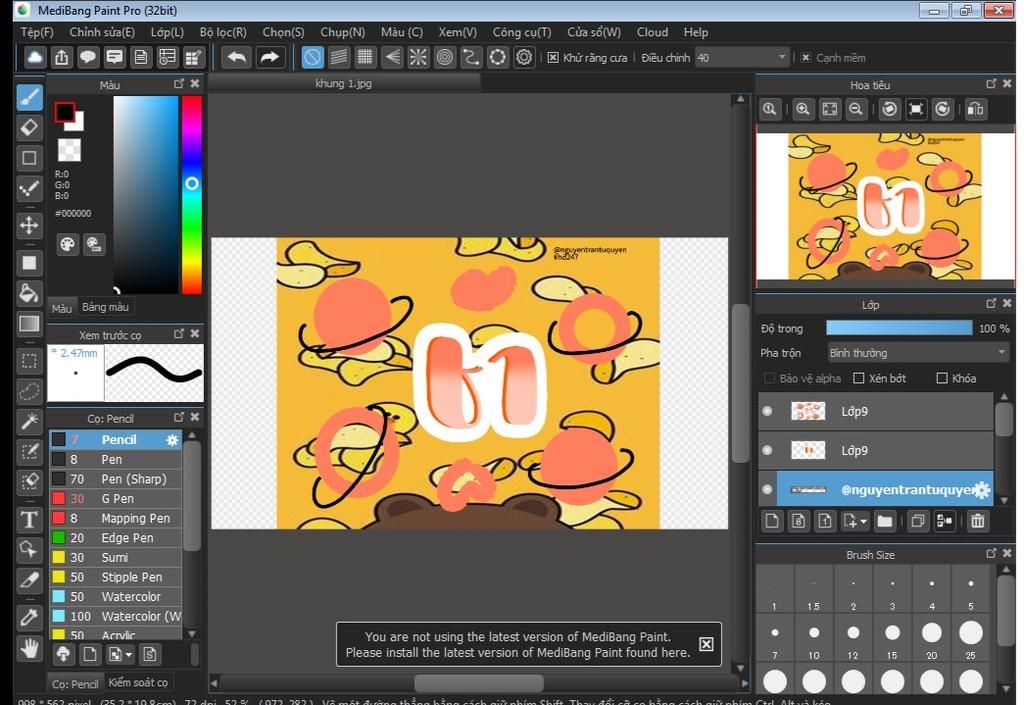Open the Điều chỉnh value dropdown
This screenshot has width=1024, height=705.
pyautogui.click(x=743, y=57)
